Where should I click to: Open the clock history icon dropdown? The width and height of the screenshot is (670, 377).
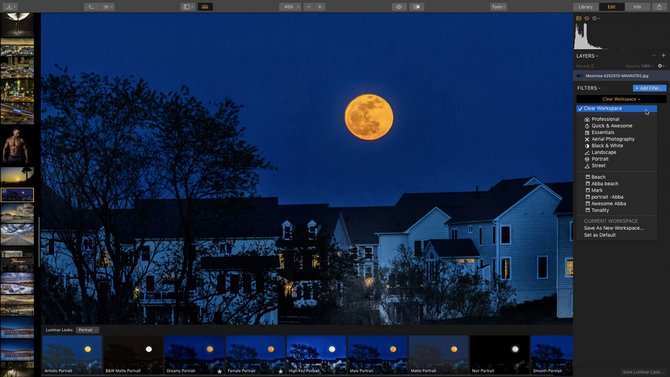click(596, 18)
